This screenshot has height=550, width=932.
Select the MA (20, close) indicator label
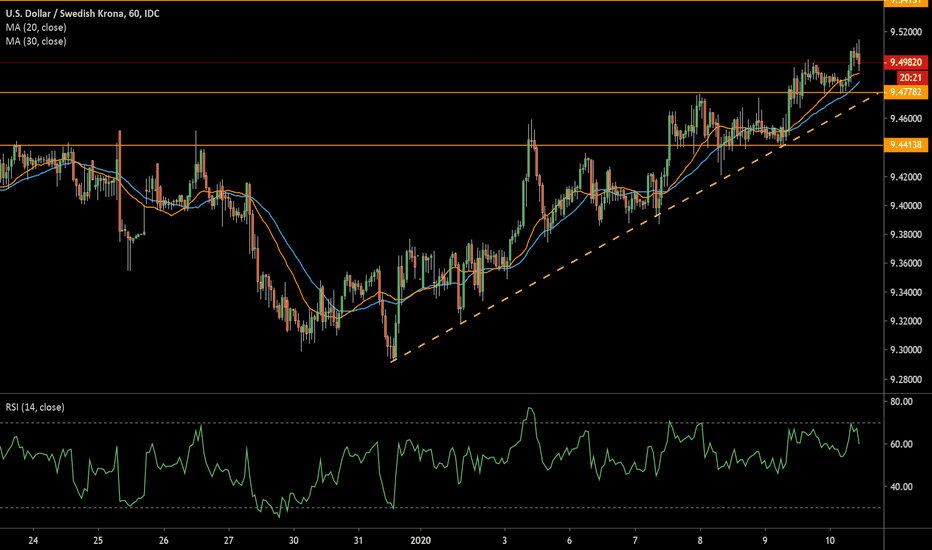click(36, 27)
